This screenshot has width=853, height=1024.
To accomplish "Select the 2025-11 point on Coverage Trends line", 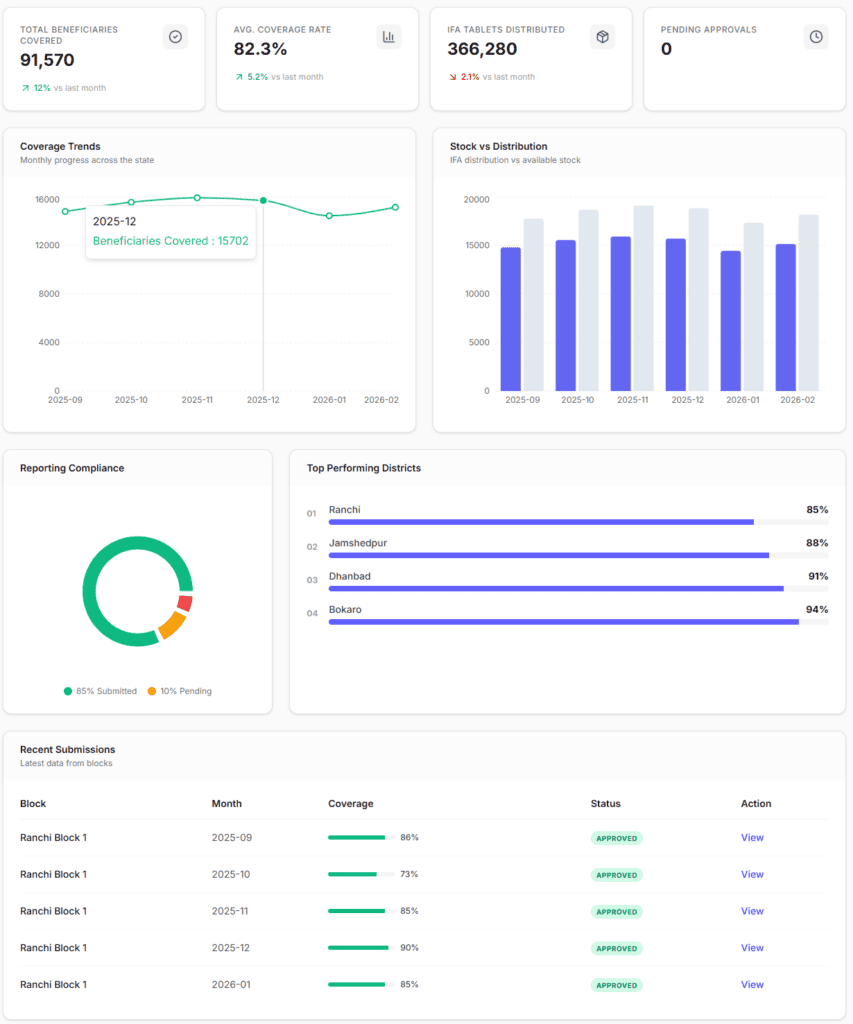I will pyautogui.click(x=197, y=198).
